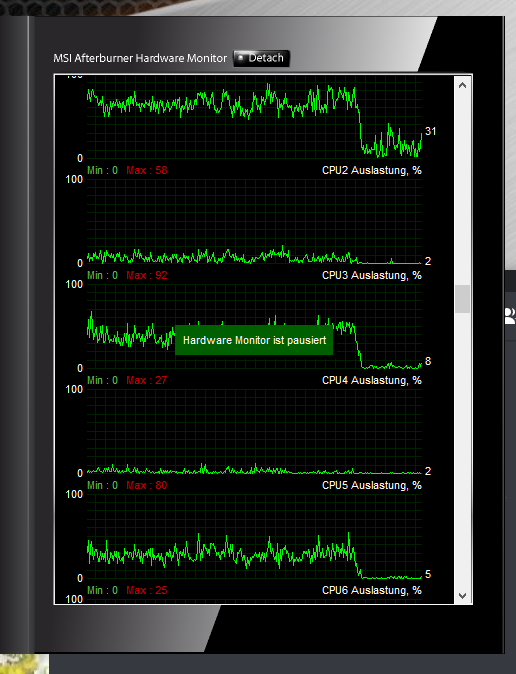Click the user icon at the right edge

pyautogui.click(x=510, y=316)
